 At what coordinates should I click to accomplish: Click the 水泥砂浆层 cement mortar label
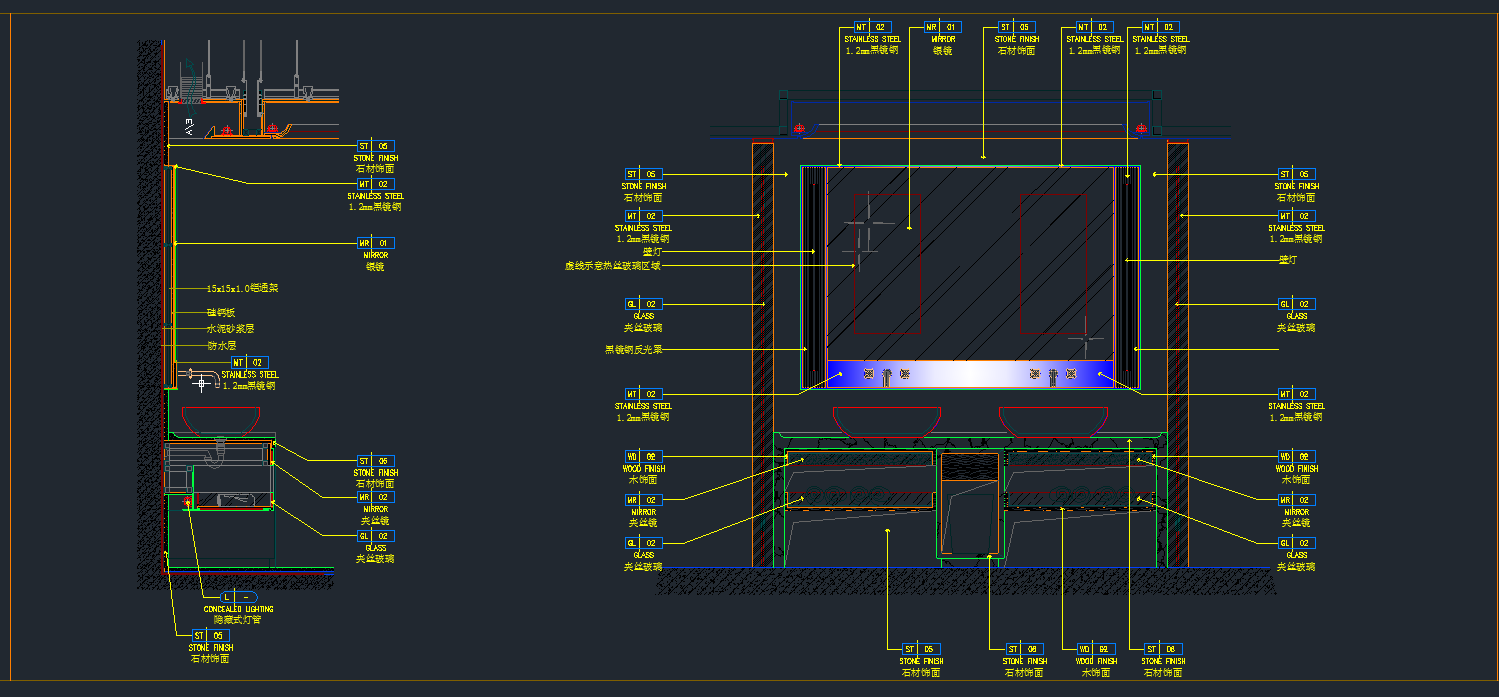point(230,328)
